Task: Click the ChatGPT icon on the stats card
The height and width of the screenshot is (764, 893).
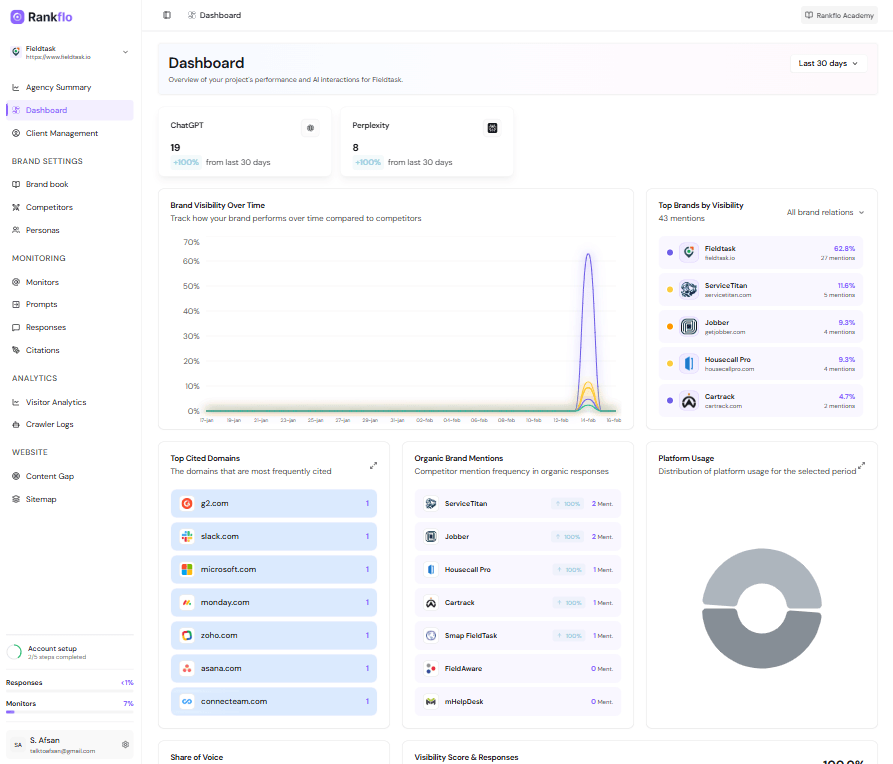Action: pyautogui.click(x=310, y=127)
